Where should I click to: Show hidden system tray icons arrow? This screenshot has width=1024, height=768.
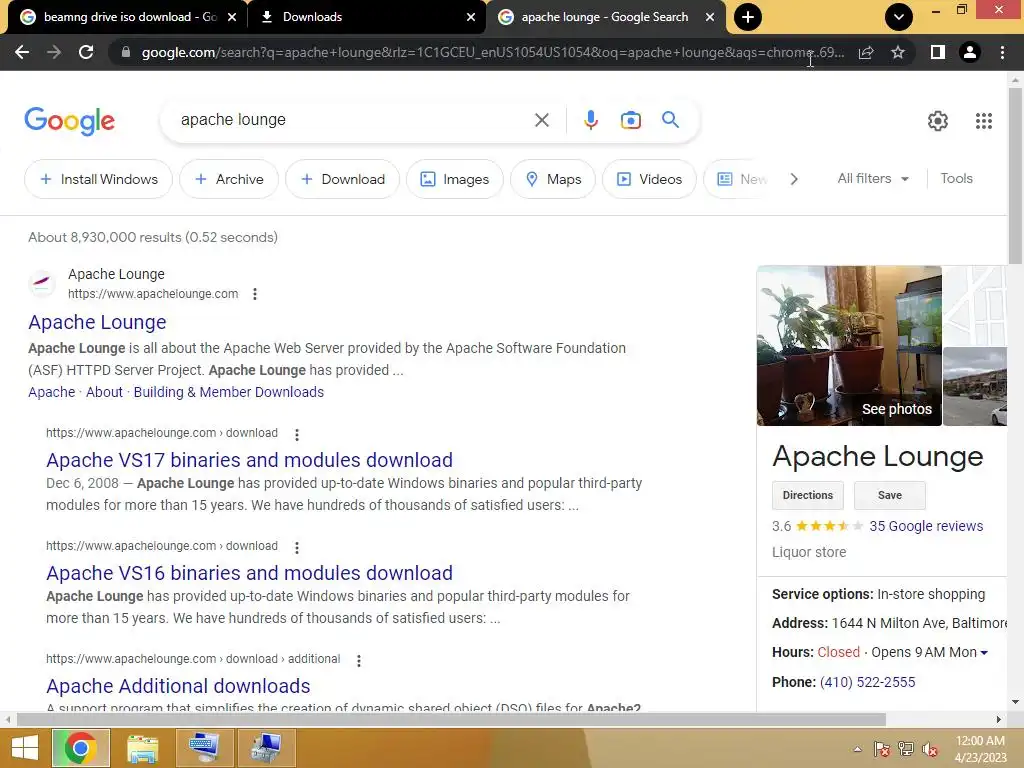pyautogui.click(x=857, y=749)
